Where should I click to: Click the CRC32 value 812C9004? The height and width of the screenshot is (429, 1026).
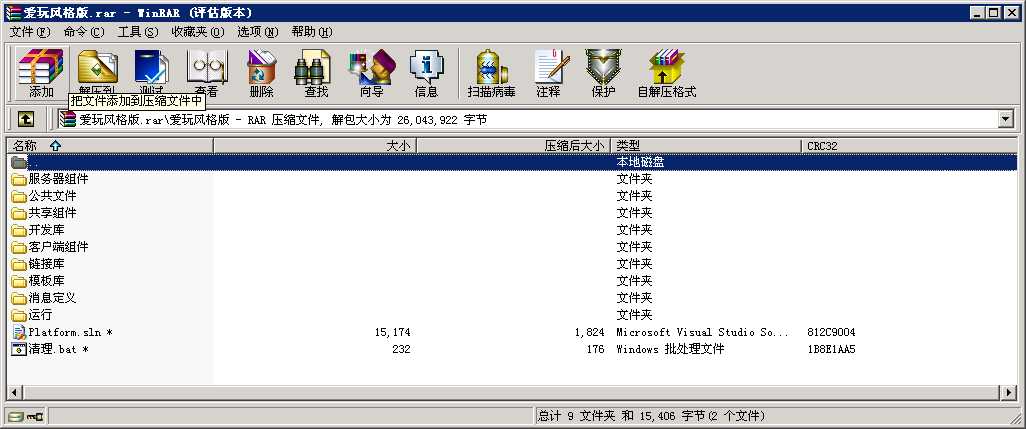click(831, 332)
